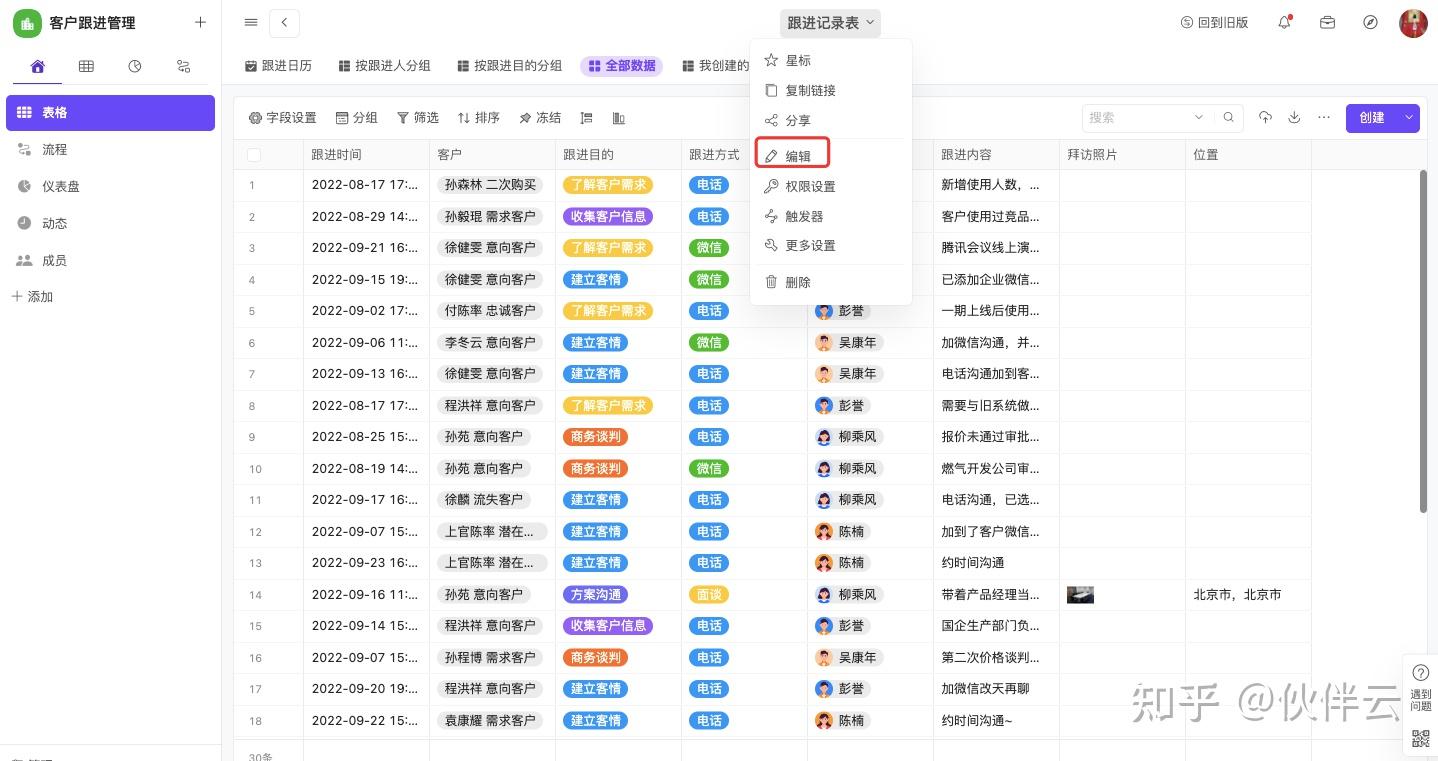1438x761 pixels.
Task: Switch to the 跟进日历 view tab
Action: [278, 66]
